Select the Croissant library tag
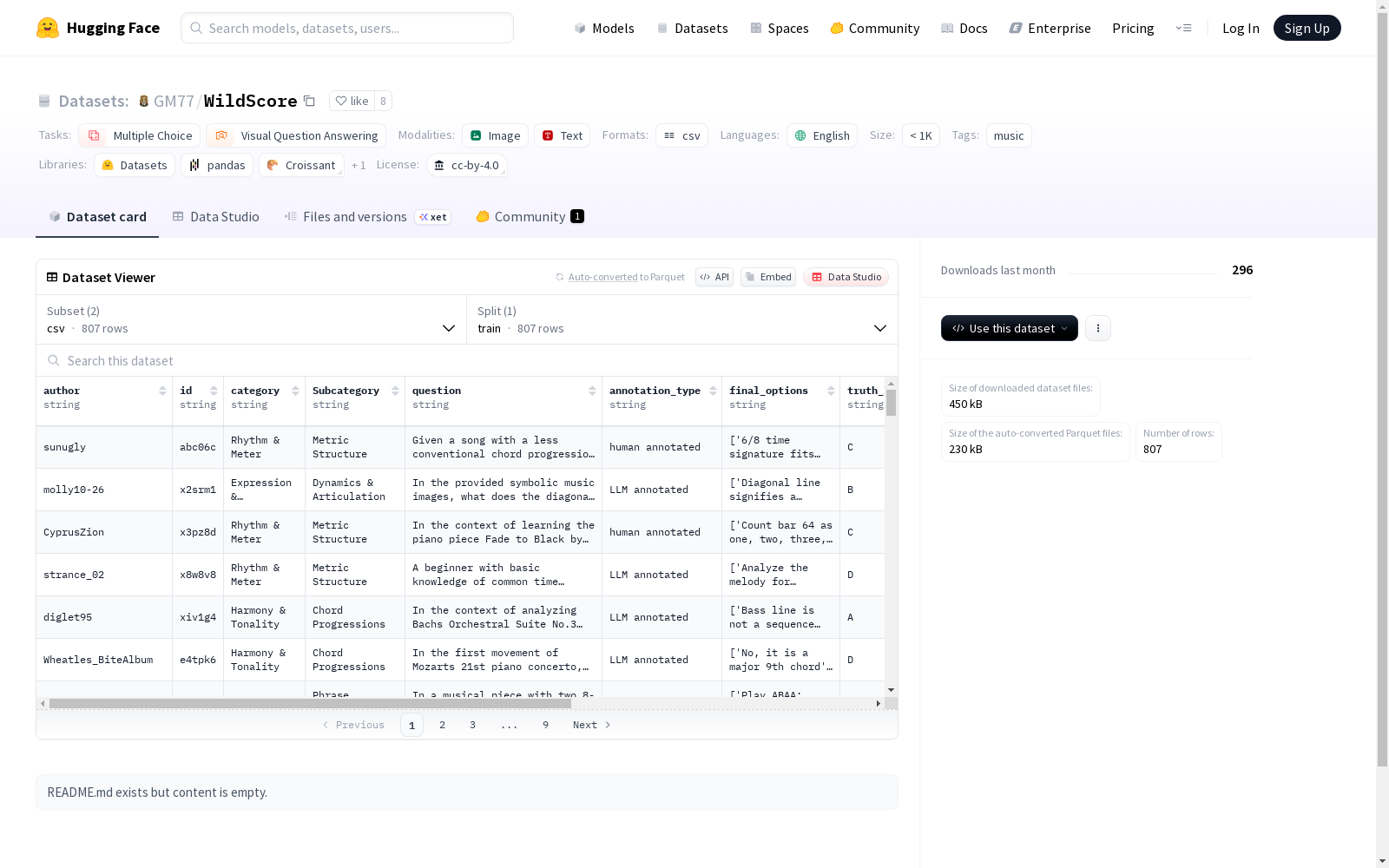The height and width of the screenshot is (868, 1389). pyautogui.click(x=301, y=165)
